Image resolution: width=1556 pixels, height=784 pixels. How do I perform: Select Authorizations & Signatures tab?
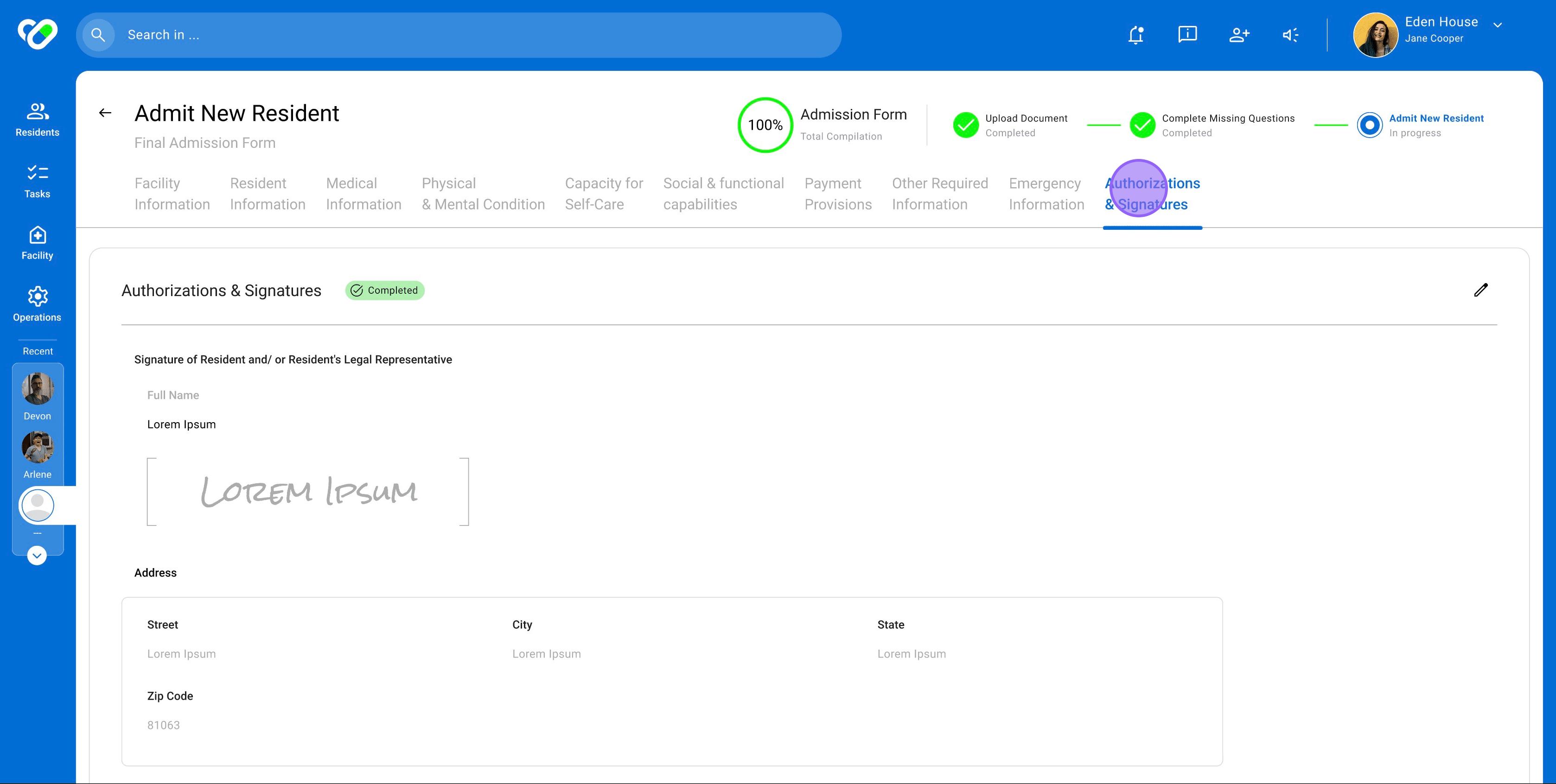click(1152, 194)
